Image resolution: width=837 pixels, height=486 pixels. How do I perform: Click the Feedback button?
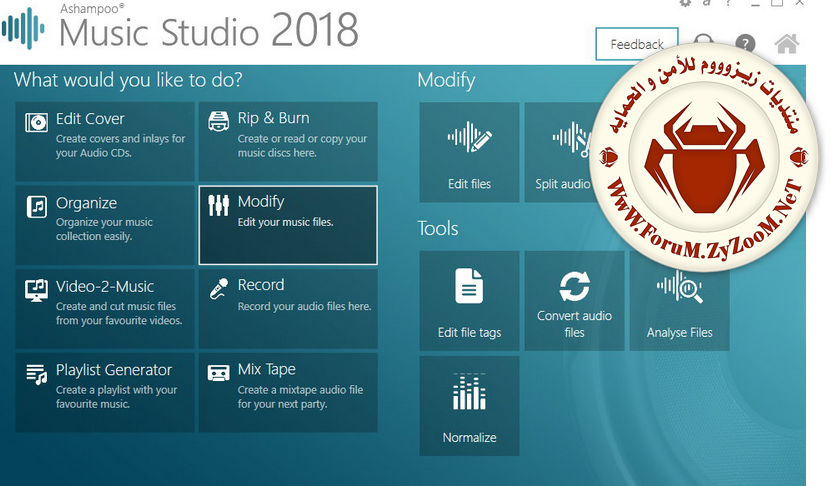pos(637,44)
